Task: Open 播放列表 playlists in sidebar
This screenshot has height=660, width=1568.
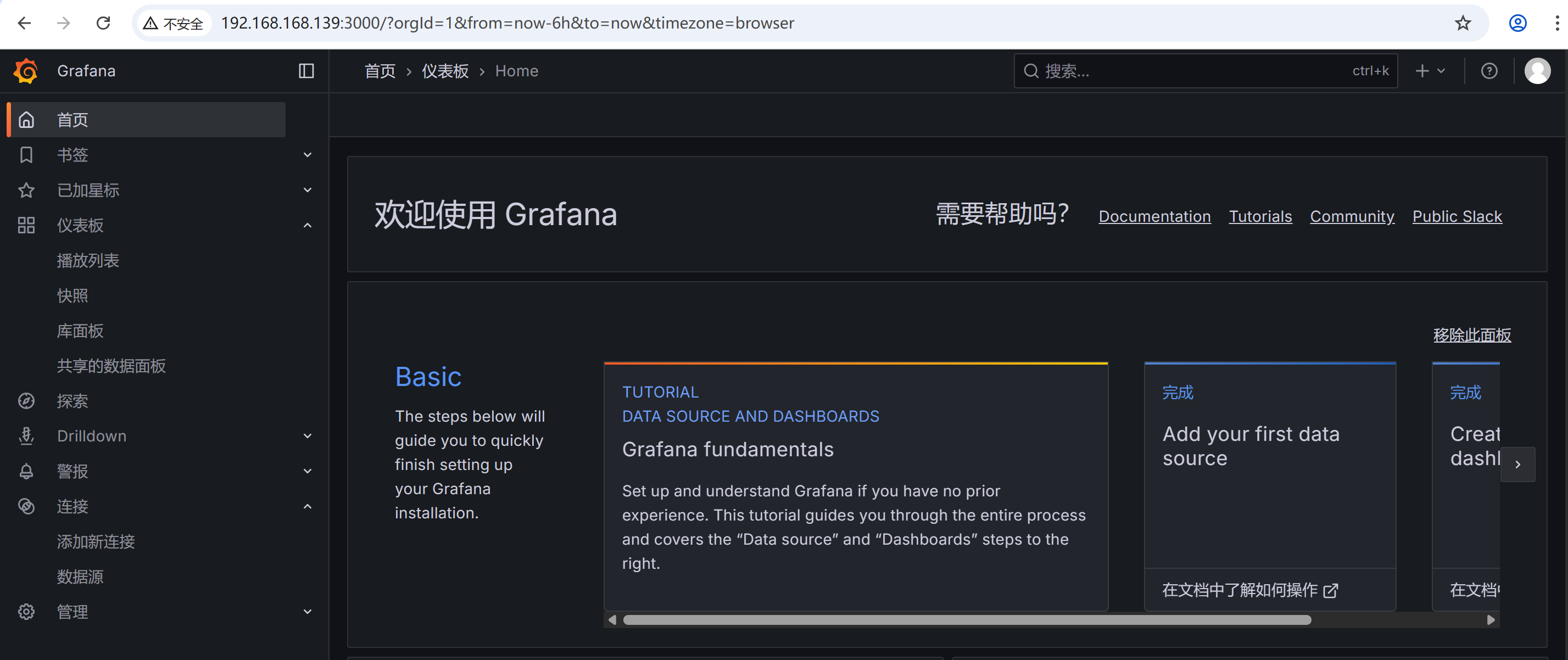Action: pos(88,260)
